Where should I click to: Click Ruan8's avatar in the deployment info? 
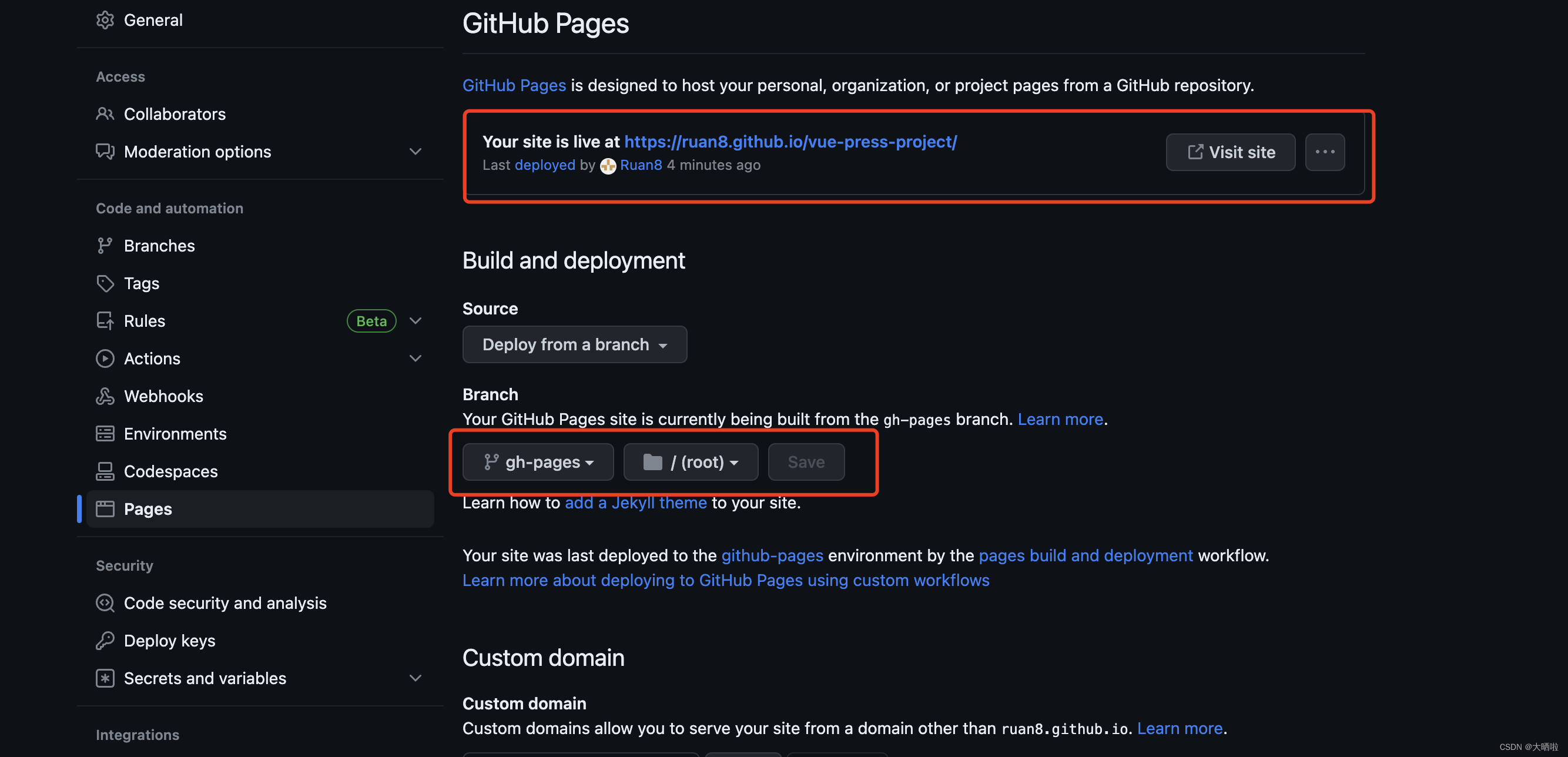point(608,166)
